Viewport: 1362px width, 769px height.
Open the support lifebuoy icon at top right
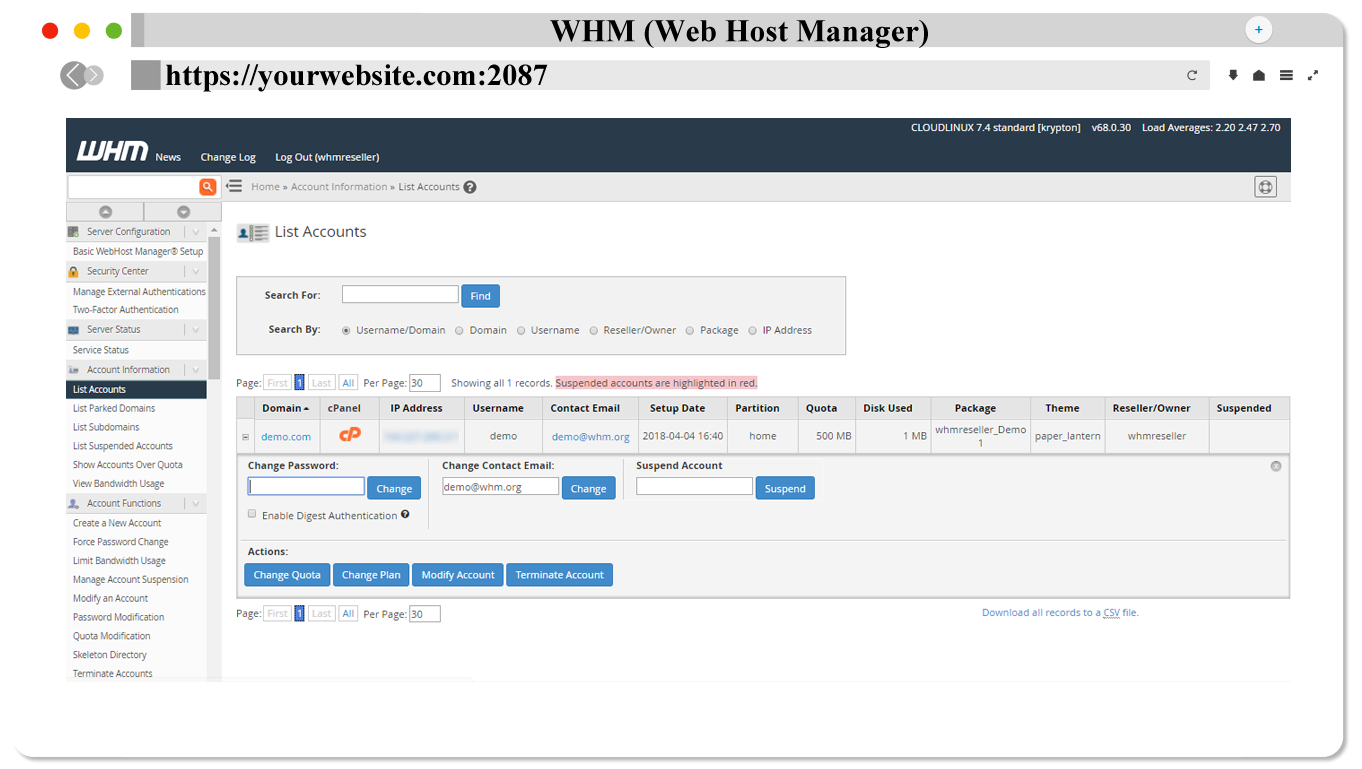click(x=1265, y=187)
